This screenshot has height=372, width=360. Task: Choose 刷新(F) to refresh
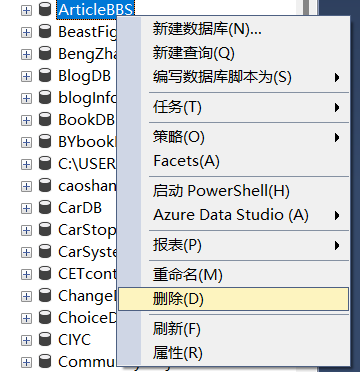coord(233,329)
